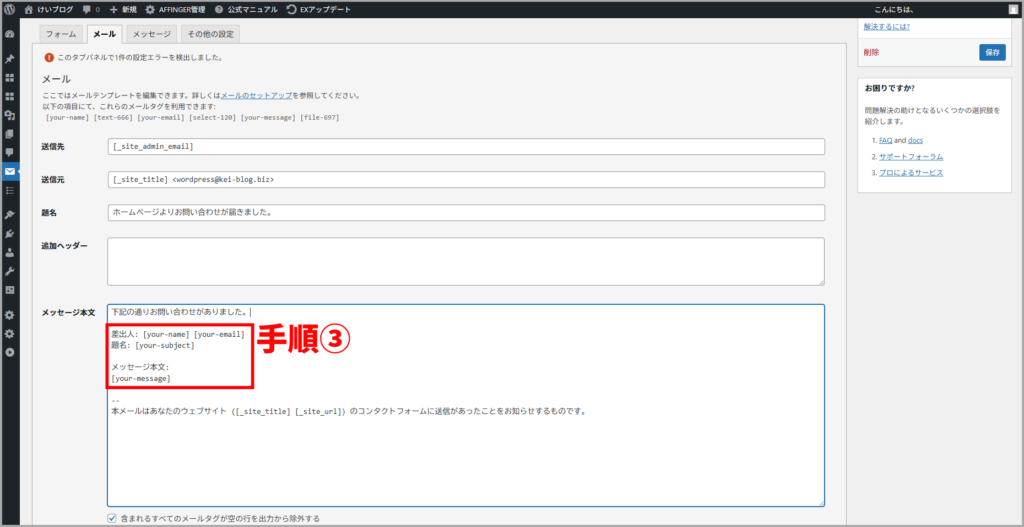Screen dimensions: 1024x527
Task: Open Appearance paintbrush icon in sidebar
Action: coord(10,214)
